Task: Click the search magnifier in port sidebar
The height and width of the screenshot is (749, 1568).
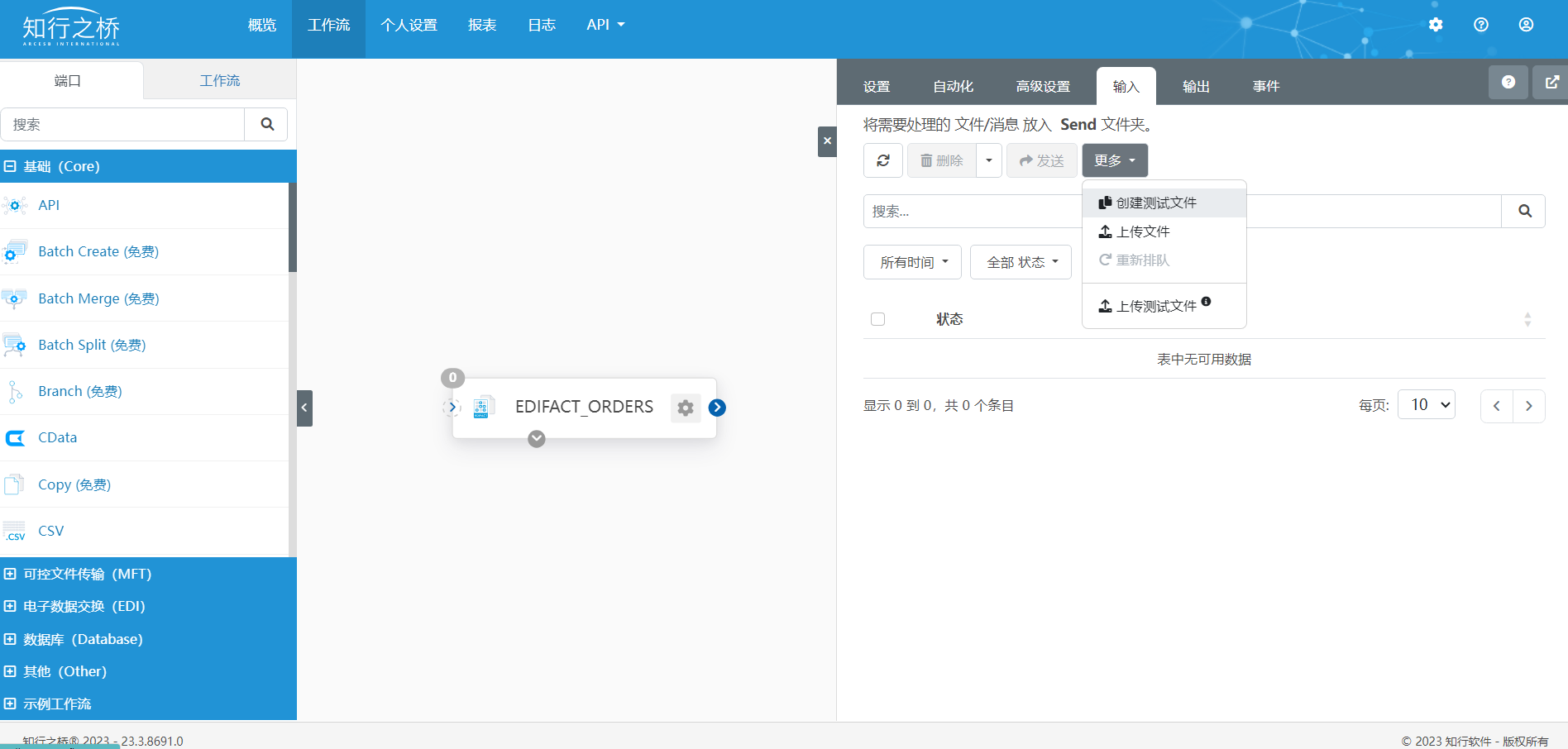Action: click(x=266, y=124)
